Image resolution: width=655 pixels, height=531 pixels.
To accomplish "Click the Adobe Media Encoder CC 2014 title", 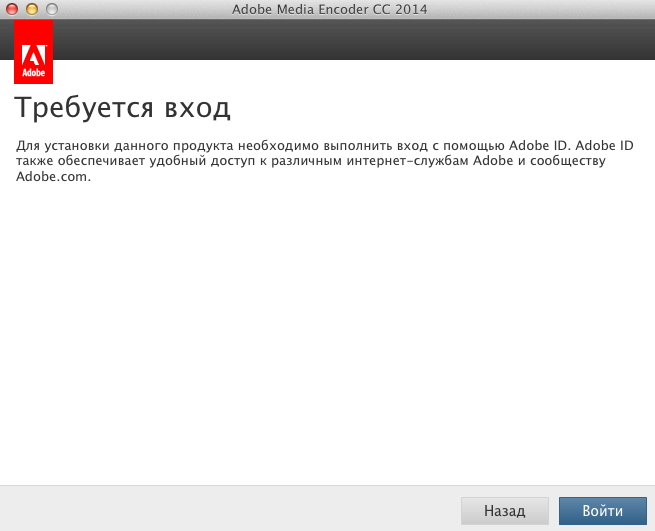I will (x=330, y=9).
